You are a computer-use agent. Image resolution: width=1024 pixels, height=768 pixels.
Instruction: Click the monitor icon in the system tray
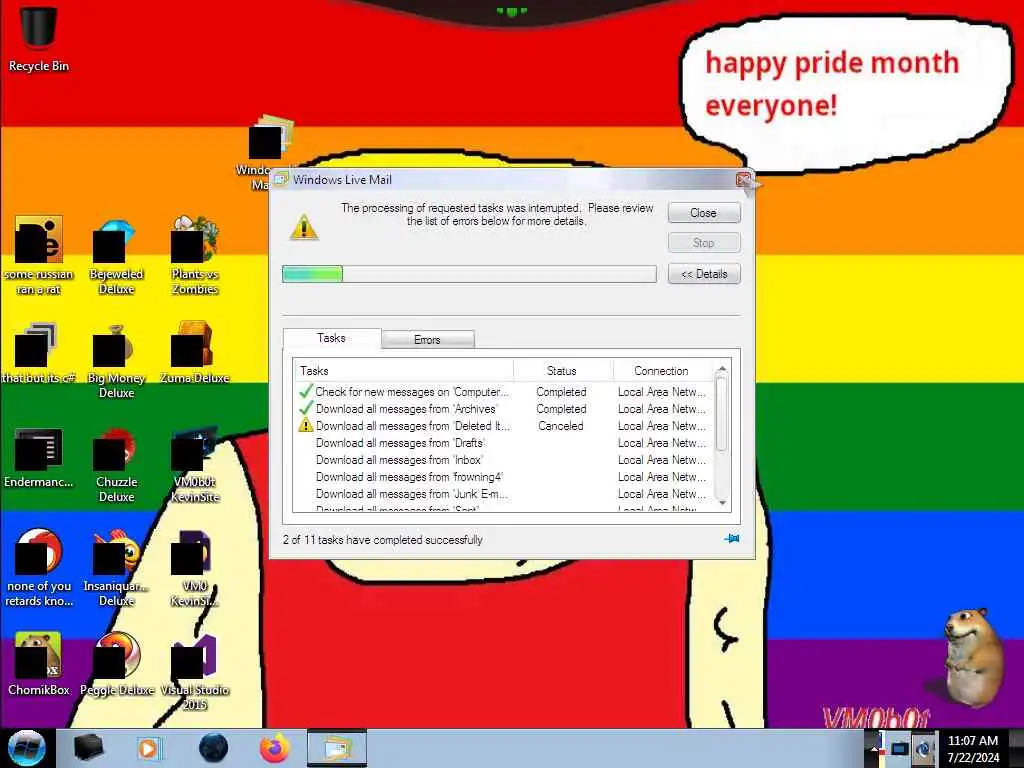(x=899, y=748)
